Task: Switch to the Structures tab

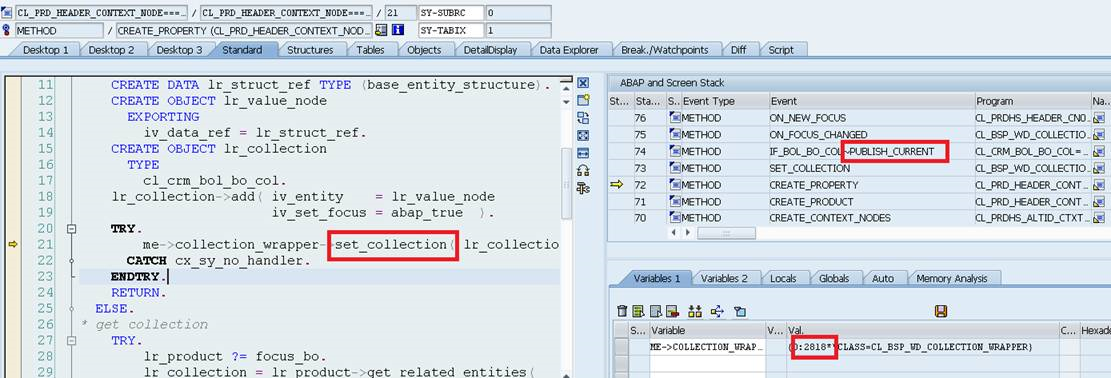Action: 310,50
